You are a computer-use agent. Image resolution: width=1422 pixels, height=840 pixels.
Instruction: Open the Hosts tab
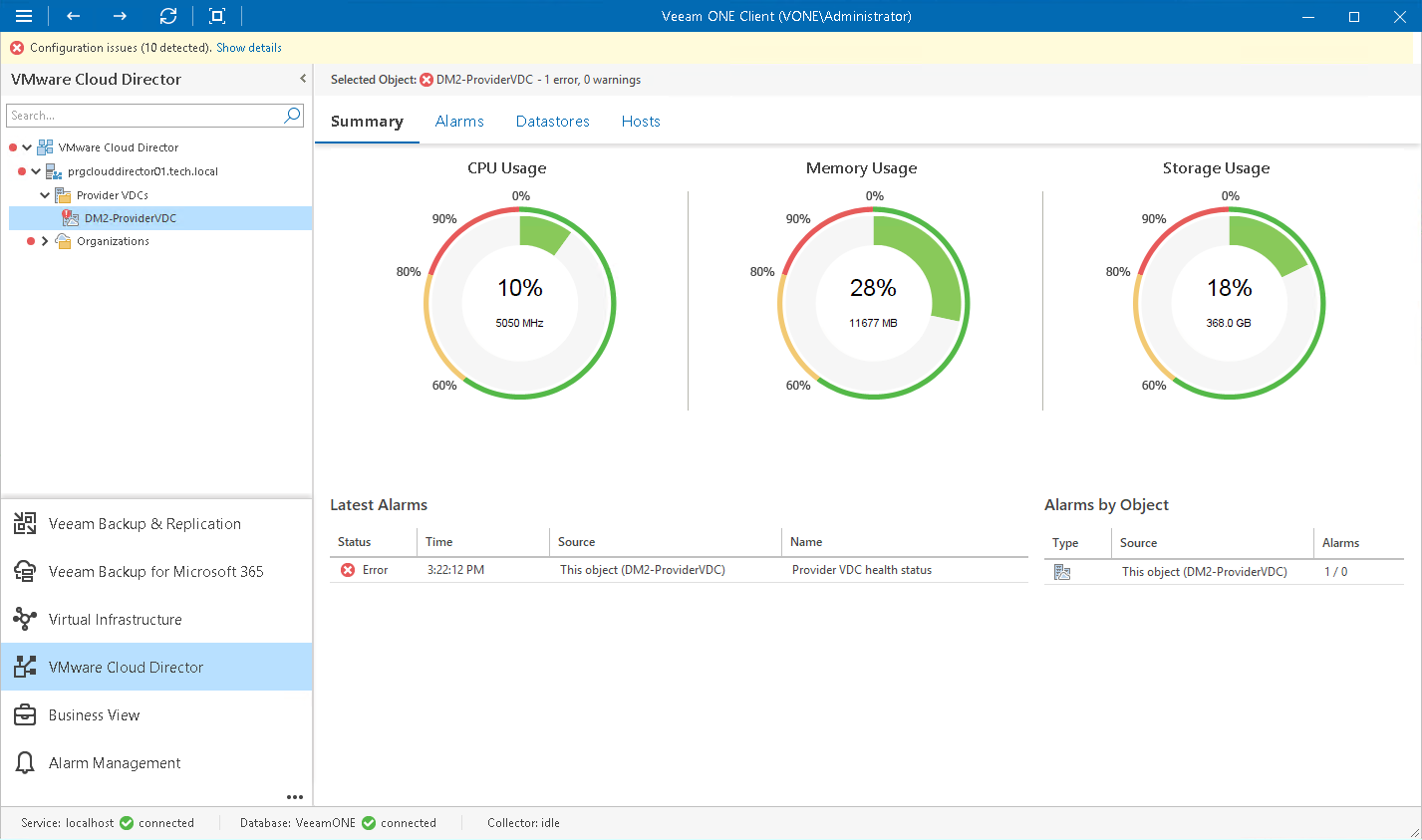point(641,122)
